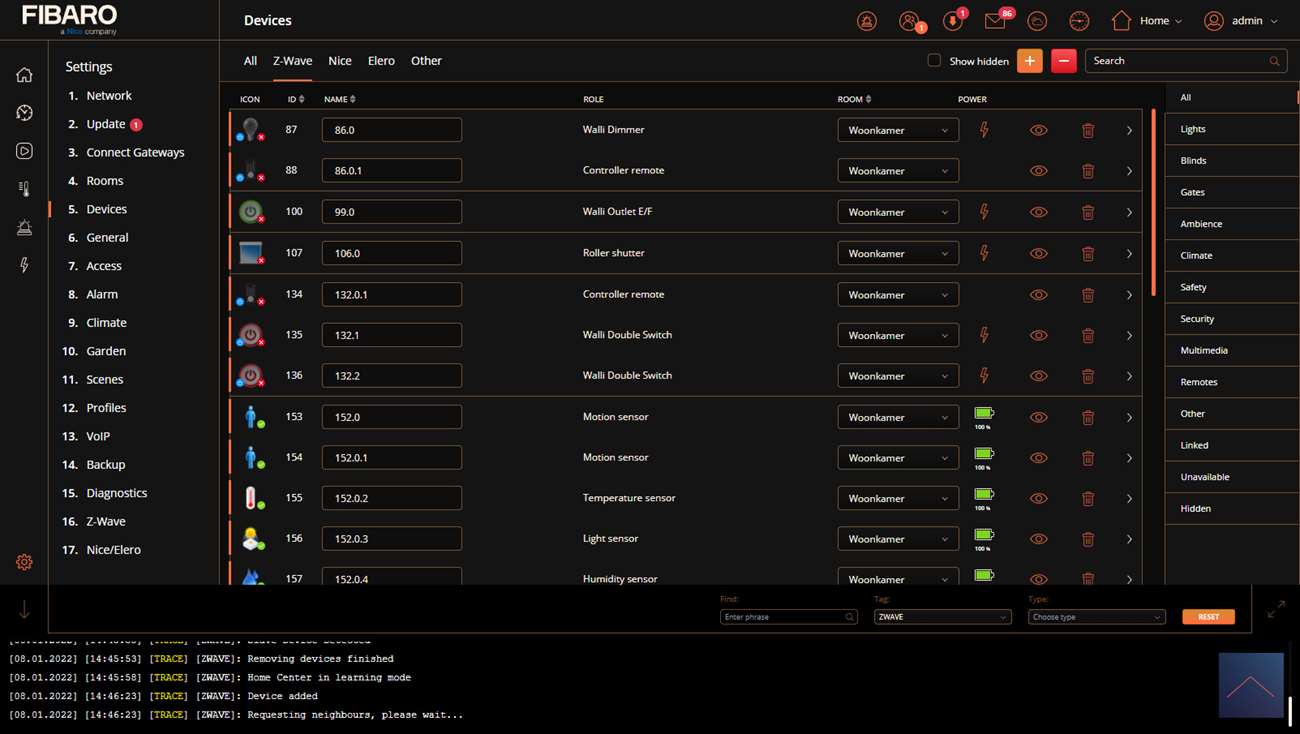
Task: Click the name field containing 152.0
Action: click(391, 417)
